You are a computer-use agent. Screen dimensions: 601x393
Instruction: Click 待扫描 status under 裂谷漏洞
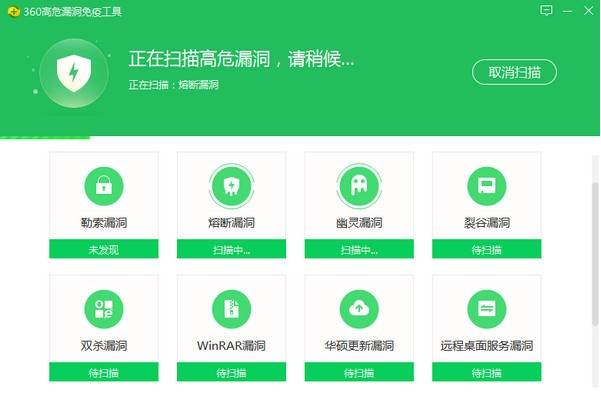[486, 249]
